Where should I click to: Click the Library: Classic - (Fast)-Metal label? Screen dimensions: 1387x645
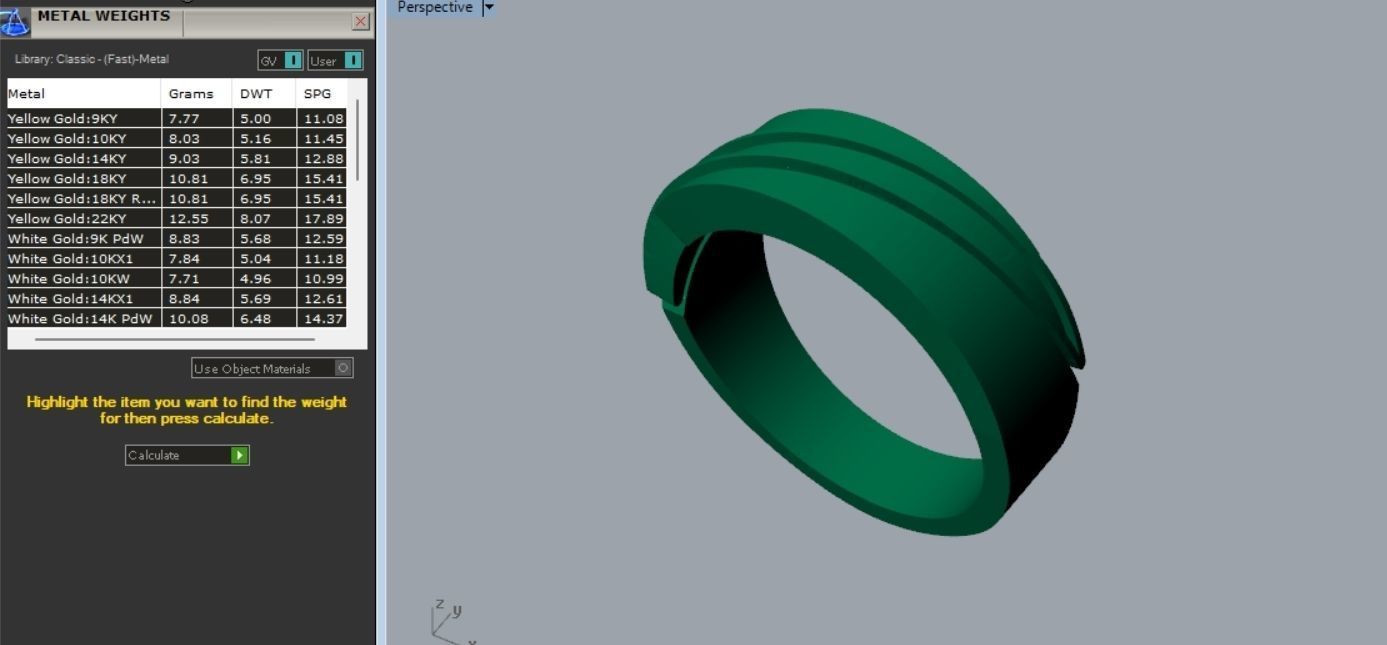pyautogui.click(x=92, y=60)
